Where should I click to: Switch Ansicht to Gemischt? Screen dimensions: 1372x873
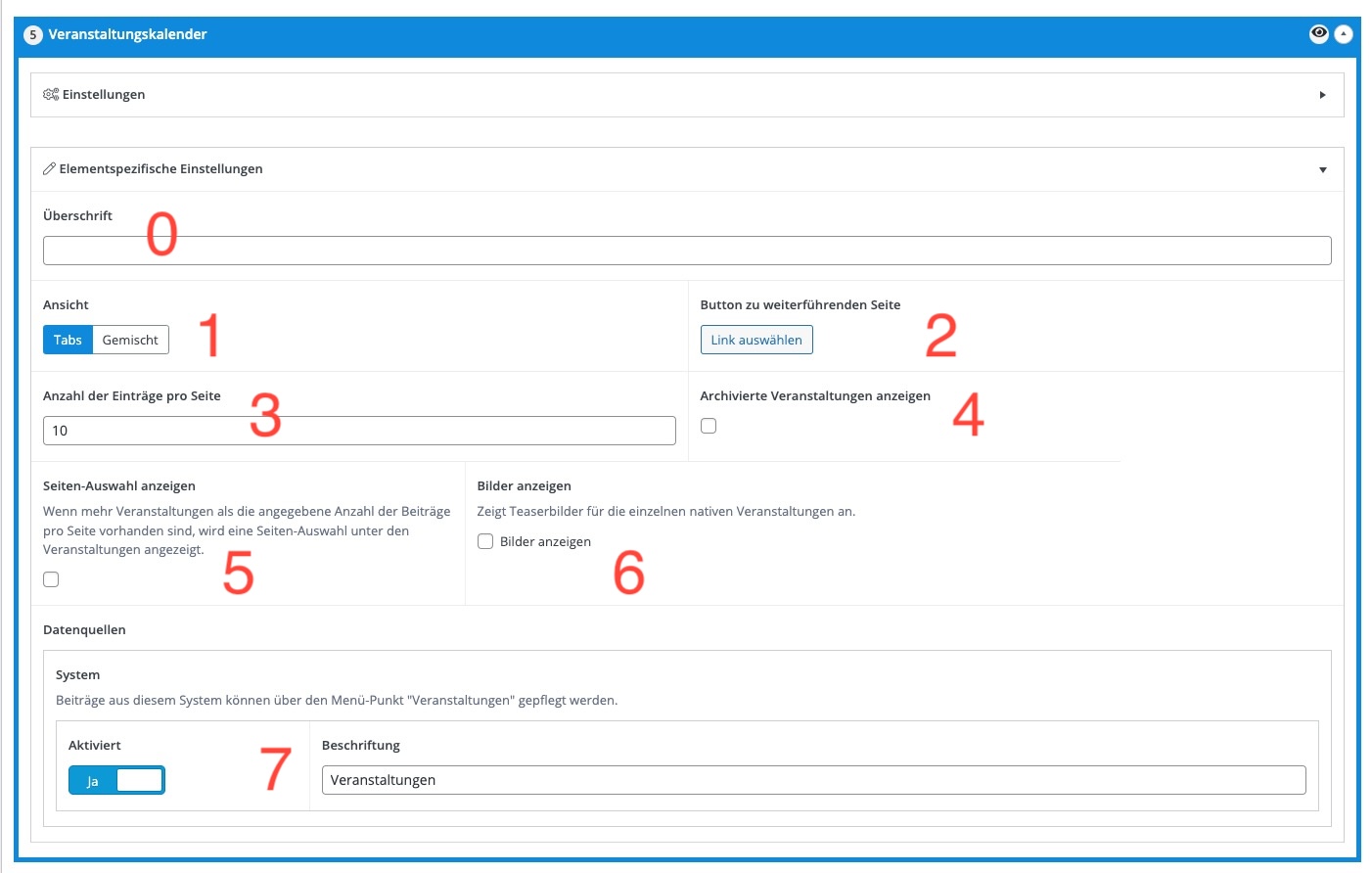pos(130,340)
